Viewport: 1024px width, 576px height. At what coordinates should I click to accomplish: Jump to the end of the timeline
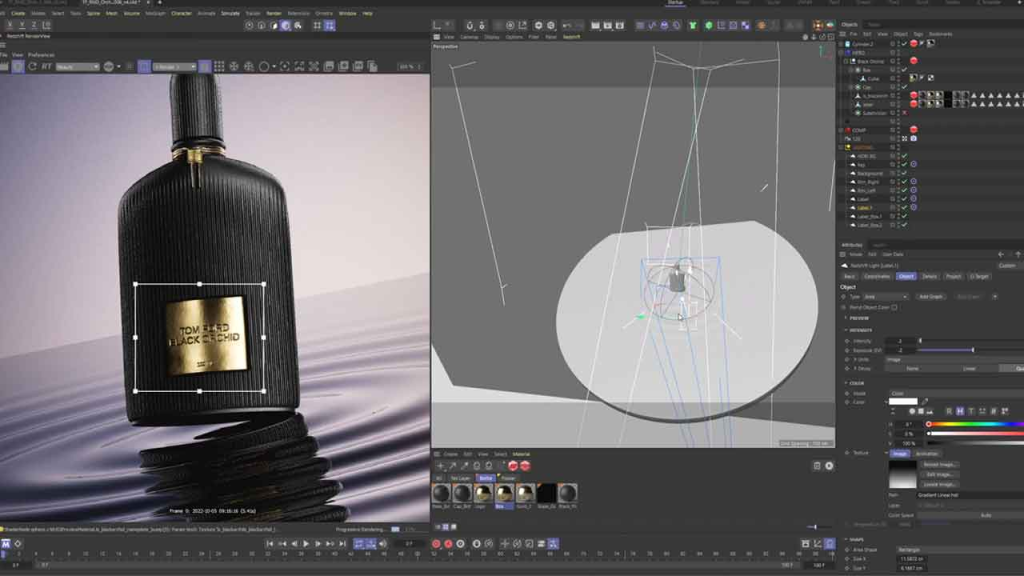pyautogui.click(x=342, y=543)
